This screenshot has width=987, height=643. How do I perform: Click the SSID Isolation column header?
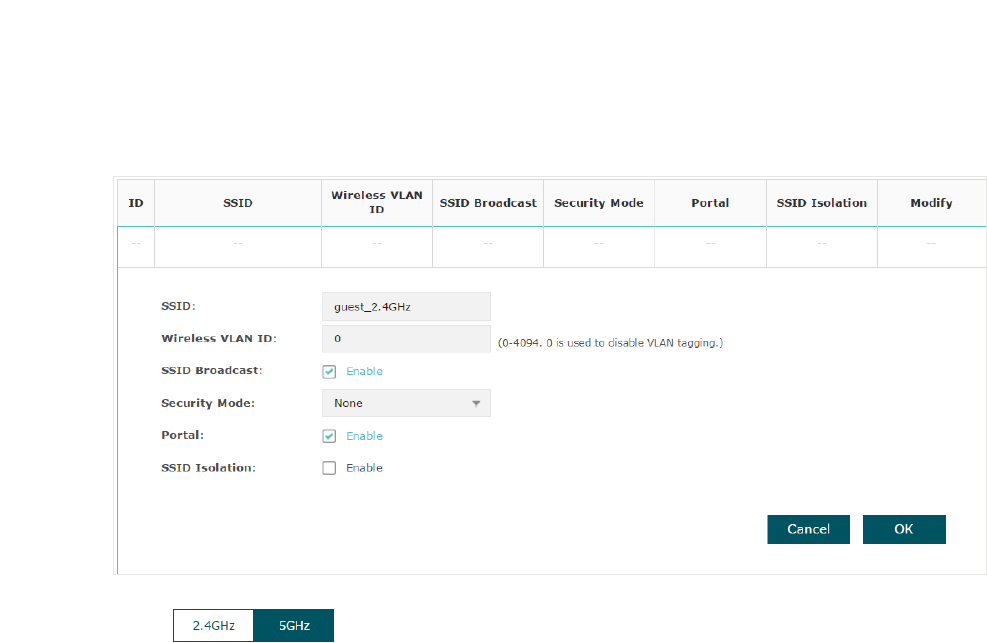821,203
